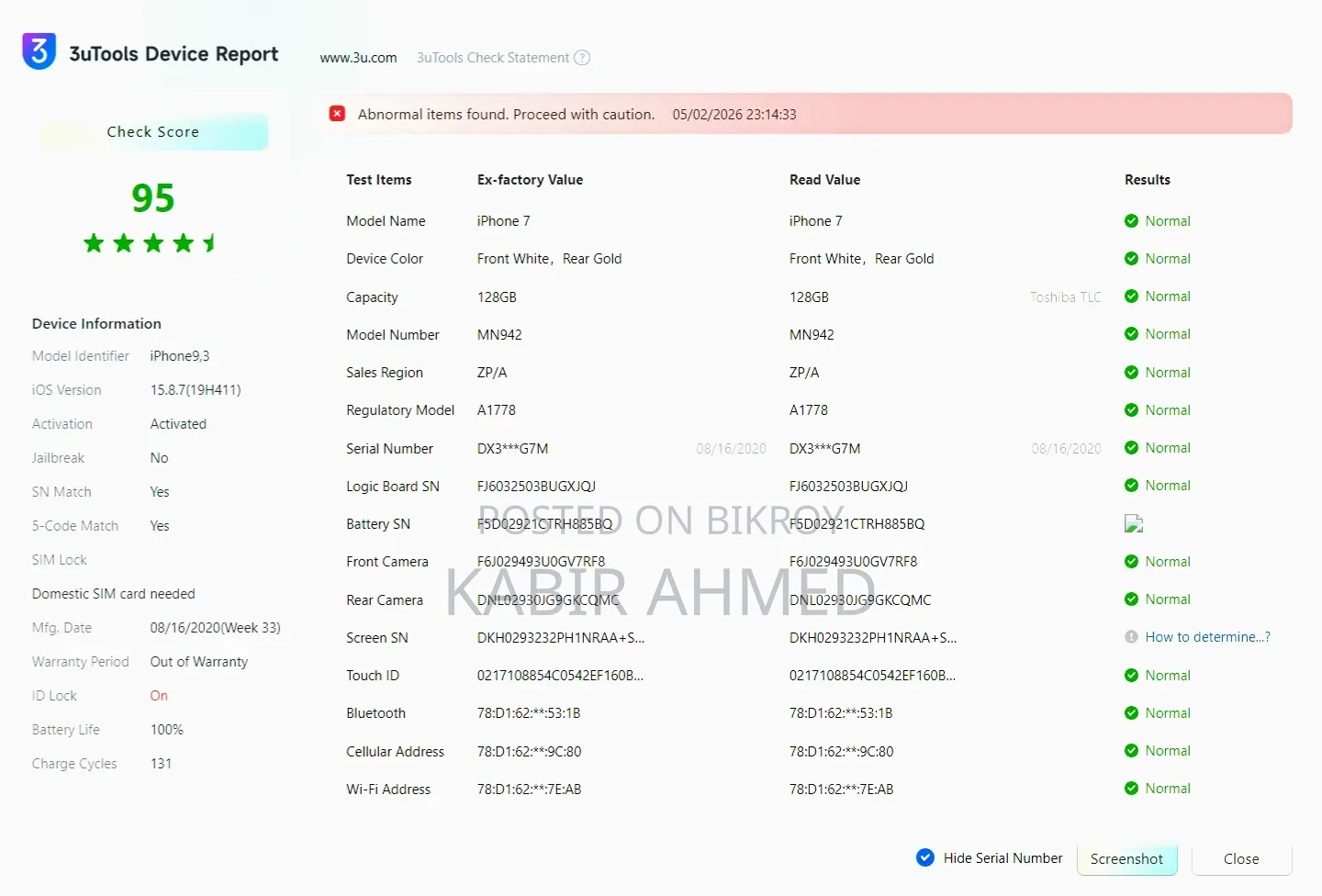Click the Normal result for Capacity
The height and width of the screenshot is (896, 1322).
click(x=1168, y=297)
